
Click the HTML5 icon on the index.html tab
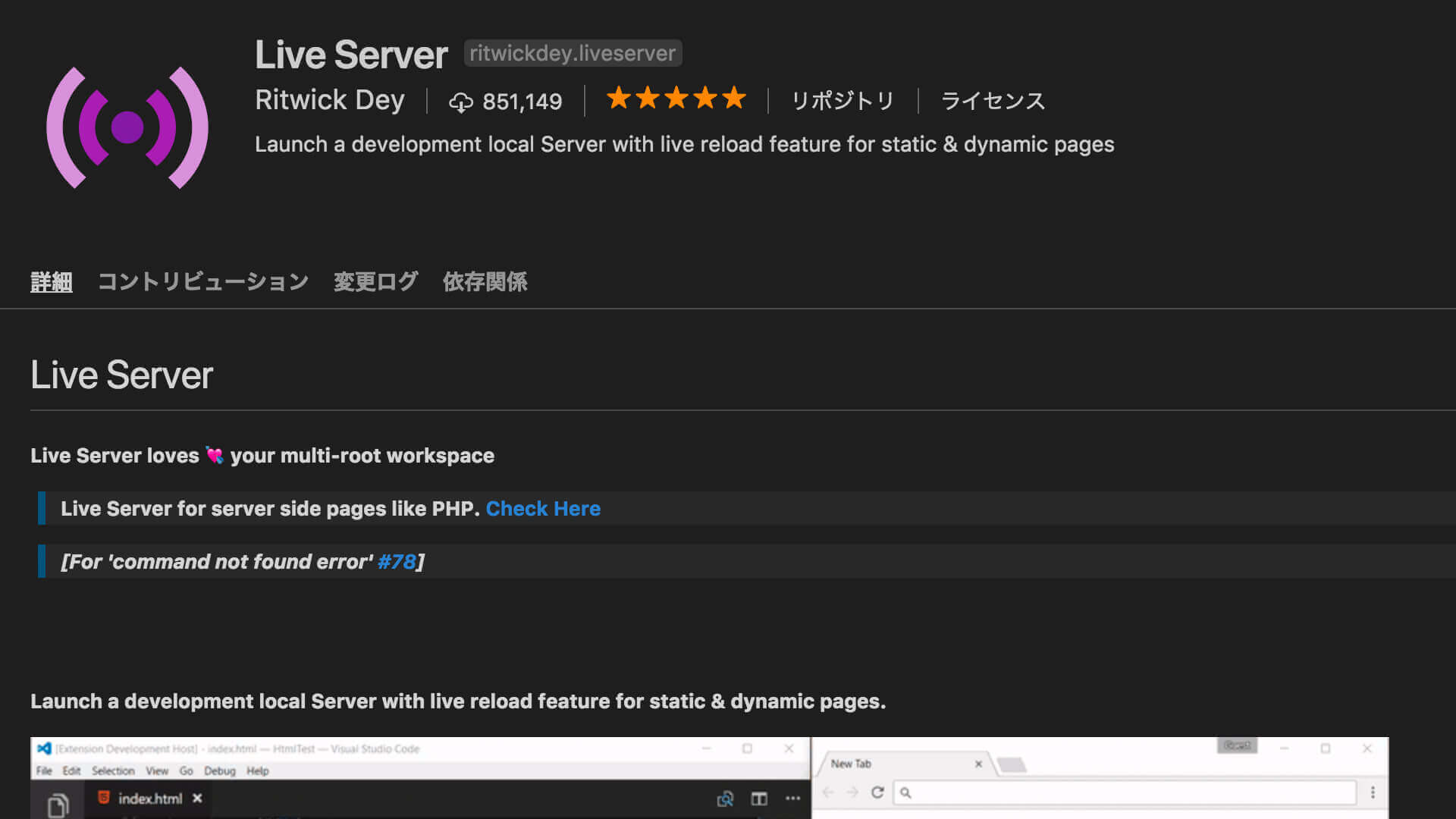(105, 798)
